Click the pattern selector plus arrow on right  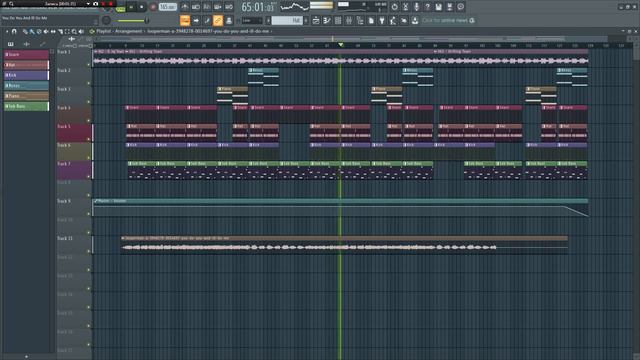(x=306, y=20)
